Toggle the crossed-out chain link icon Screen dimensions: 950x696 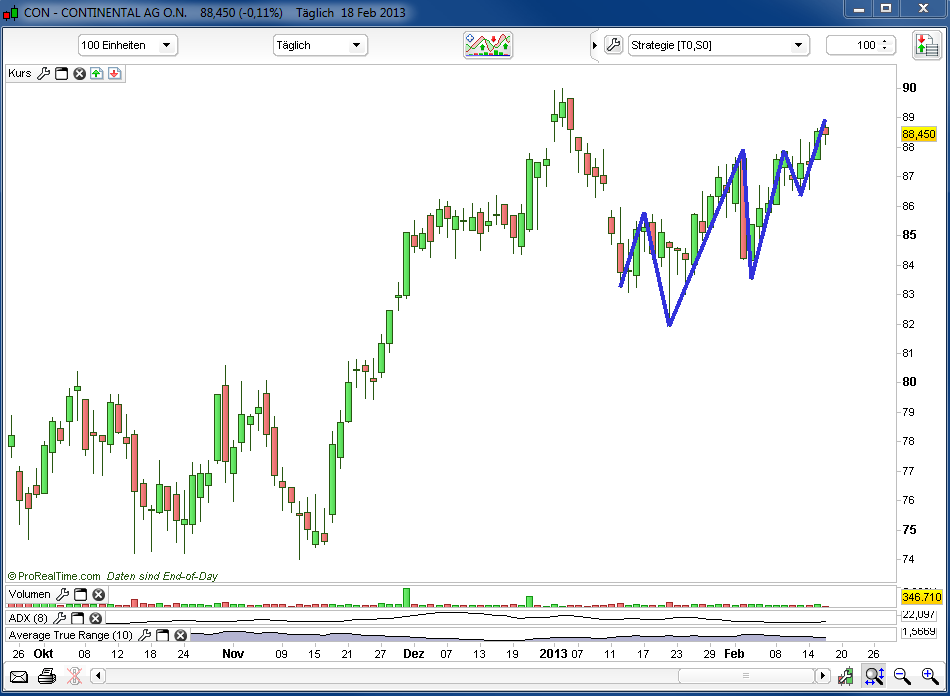coord(75,676)
